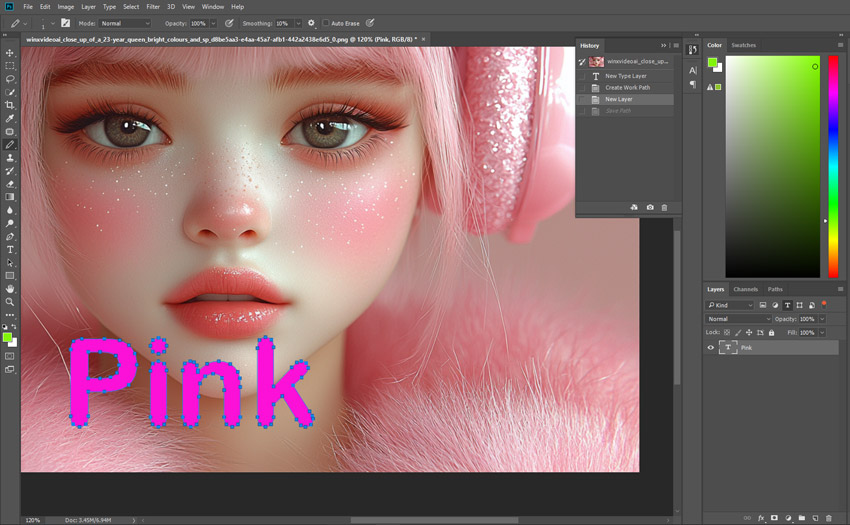
Task: Click the New Type Layer history state
Action: (625, 76)
